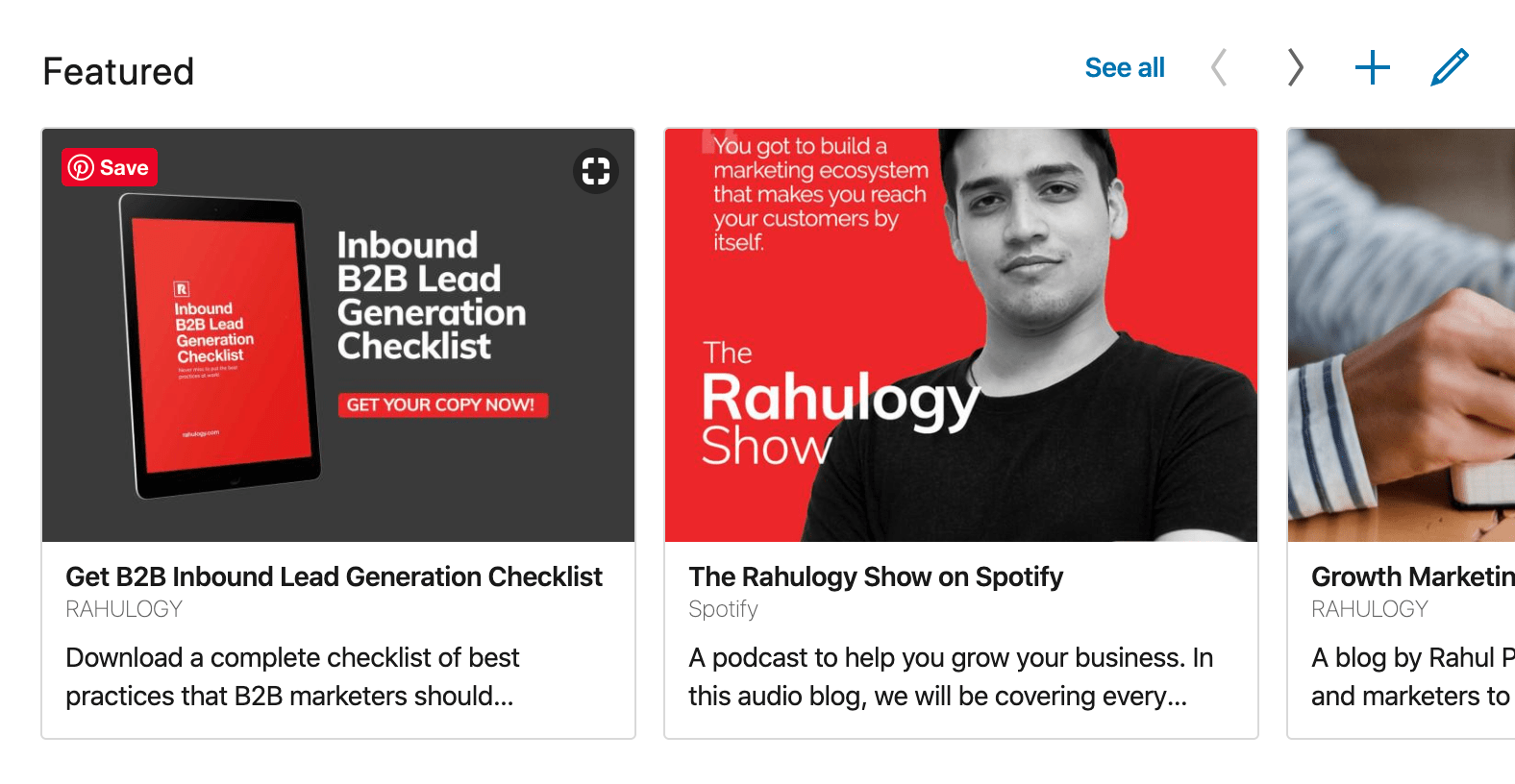Click GET YOUR COPY NOW banner button
This screenshot has height=784, width=1515.
click(442, 404)
